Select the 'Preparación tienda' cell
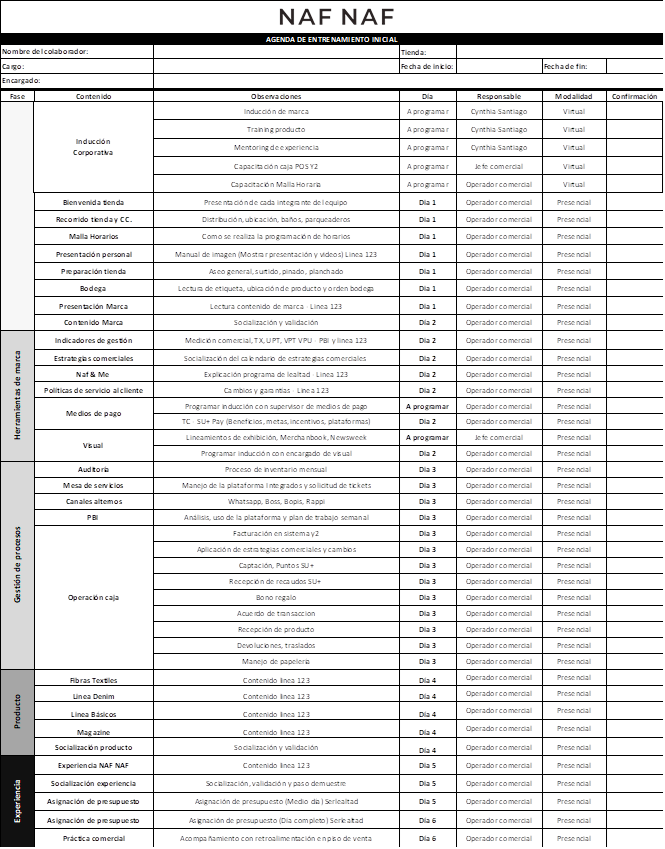665x849 pixels. point(94,271)
